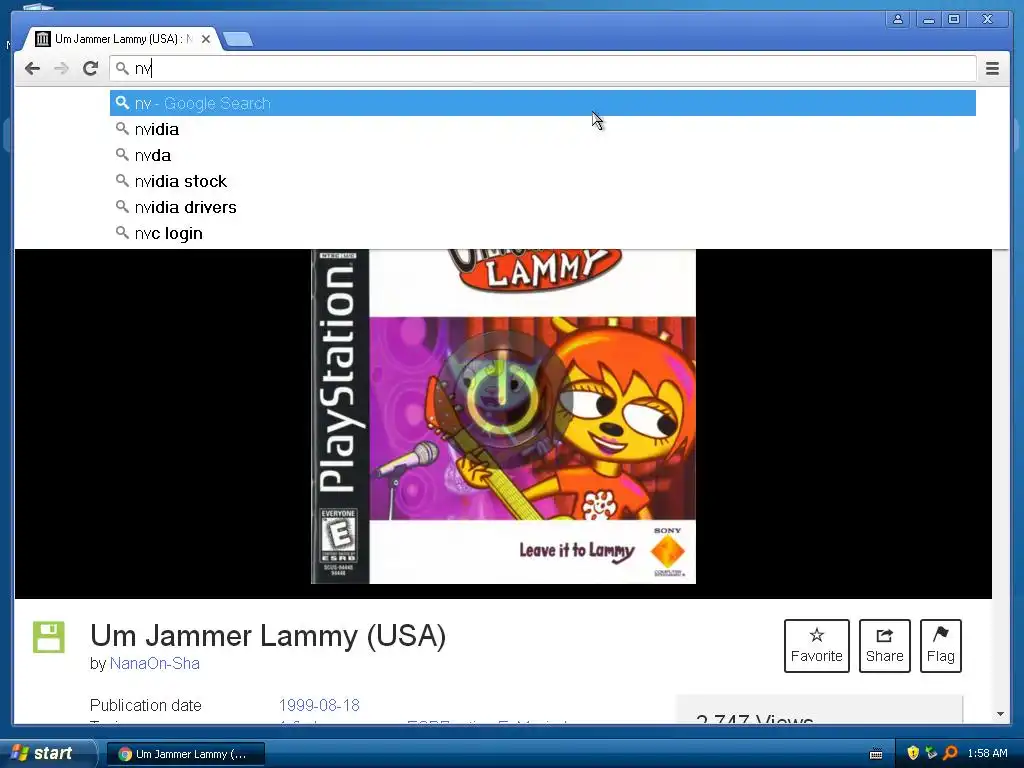Click the user profile icon in title bar

(x=898, y=20)
